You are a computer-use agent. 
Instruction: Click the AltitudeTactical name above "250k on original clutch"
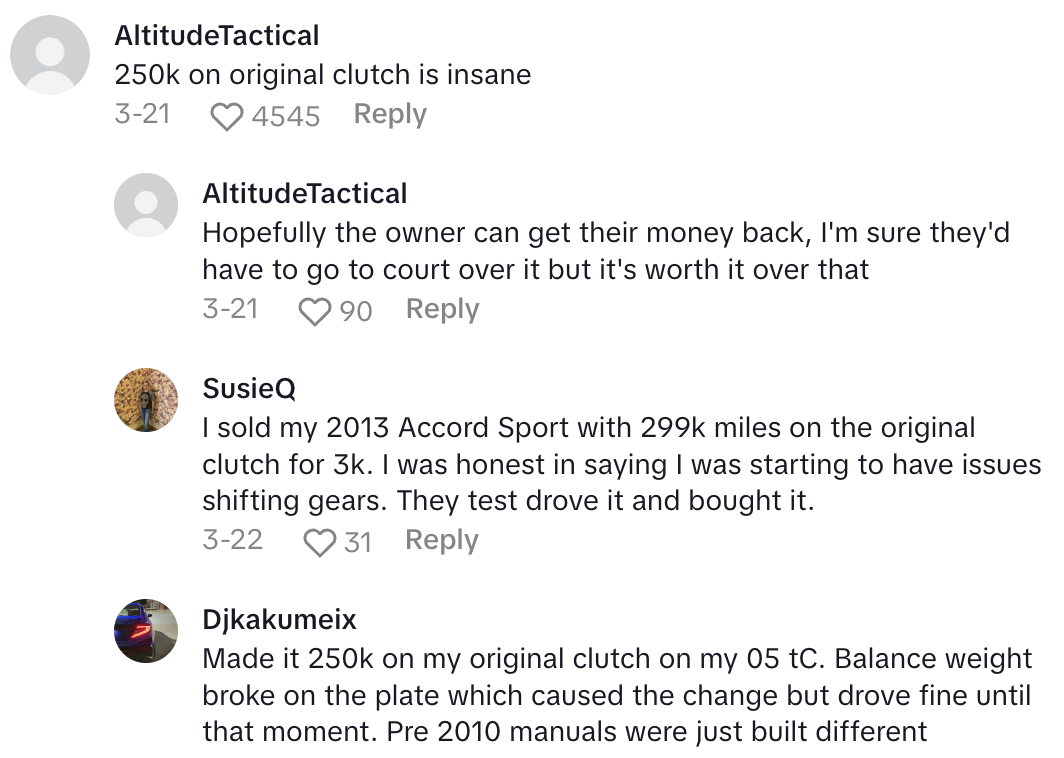(x=217, y=36)
